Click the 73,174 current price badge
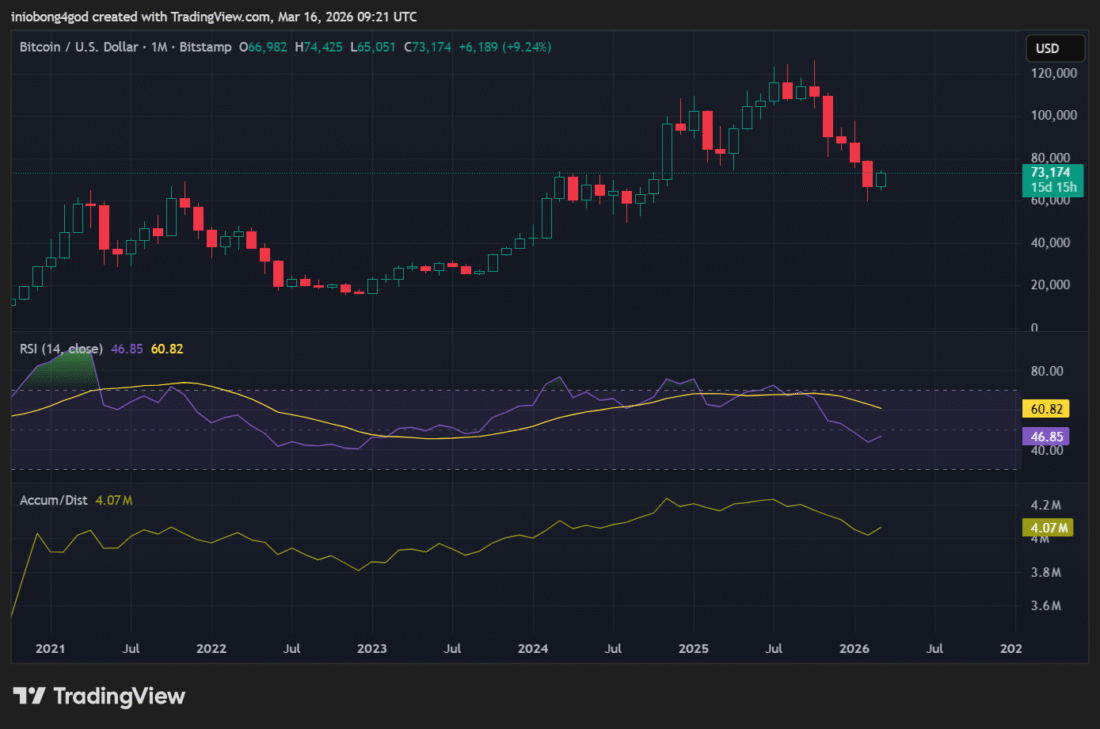This screenshot has height=729, width=1100. pyautogui.click(x=1050, y=172)
